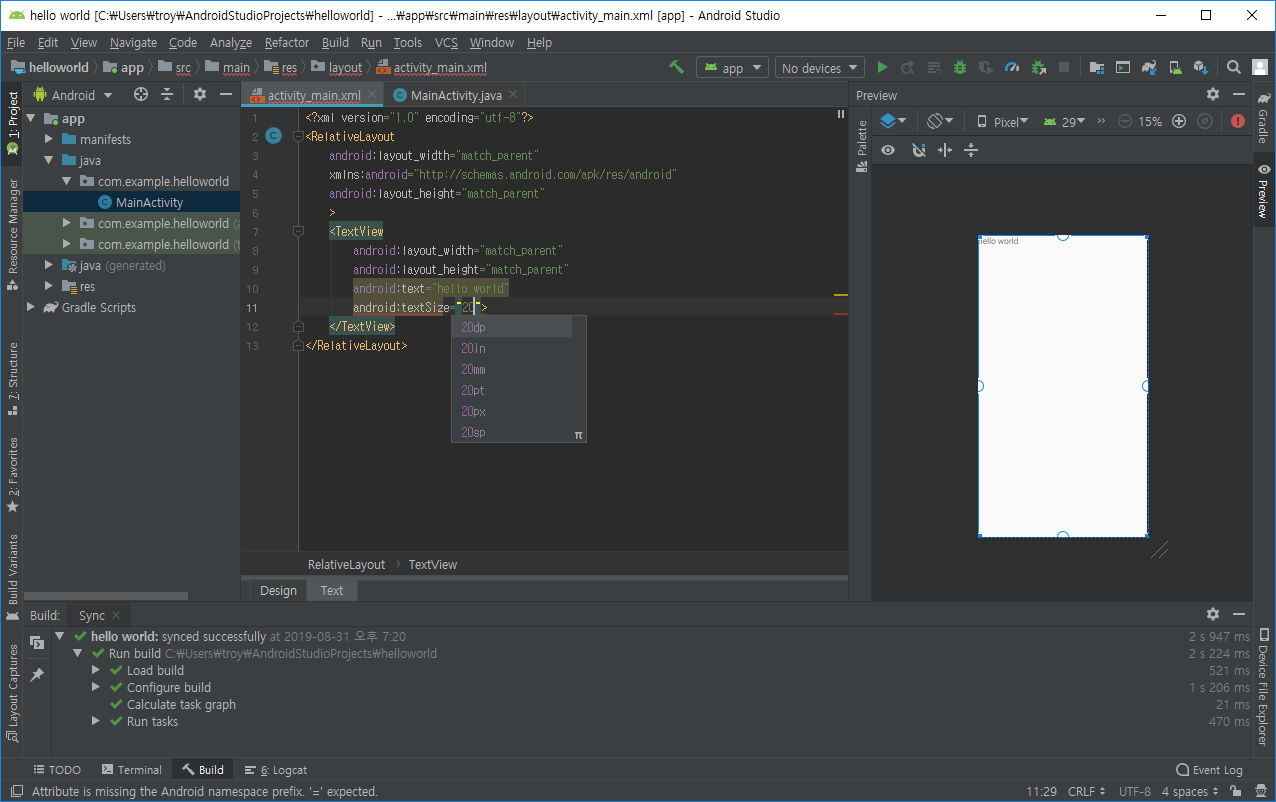Image resolution: width=1276 pixels, height=802 pixels.
Task: Open the SDK Manager icon
Action: [1201, 67]
